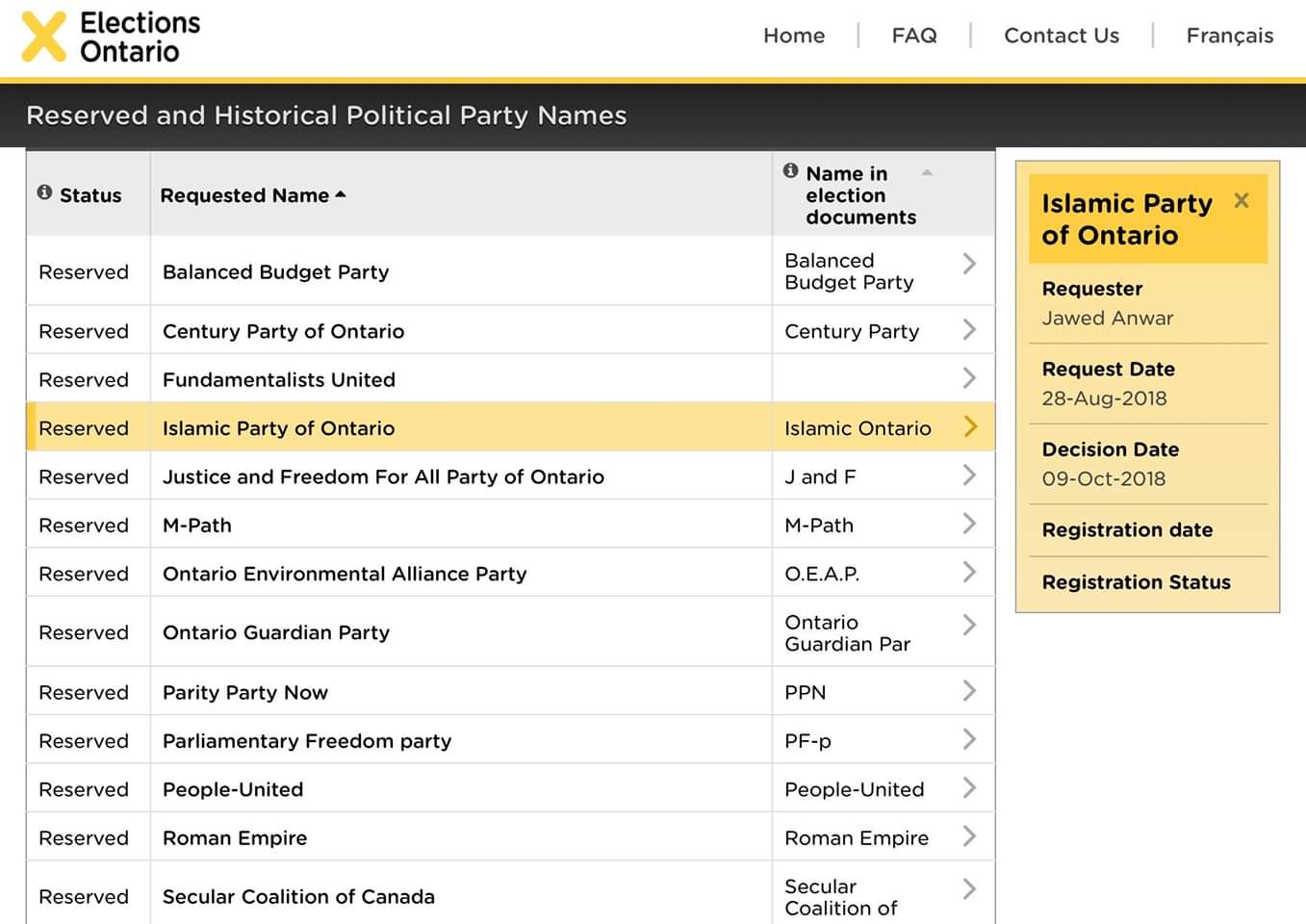The width and height of the screenshot is (1306, 924).
Task: Select Ontario Guardian Party row name
Action: coord(276,632)
